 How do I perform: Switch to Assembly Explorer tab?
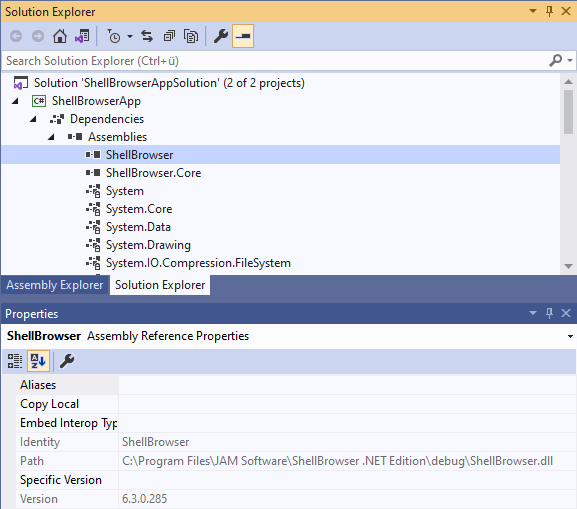[x=55, y=285]
